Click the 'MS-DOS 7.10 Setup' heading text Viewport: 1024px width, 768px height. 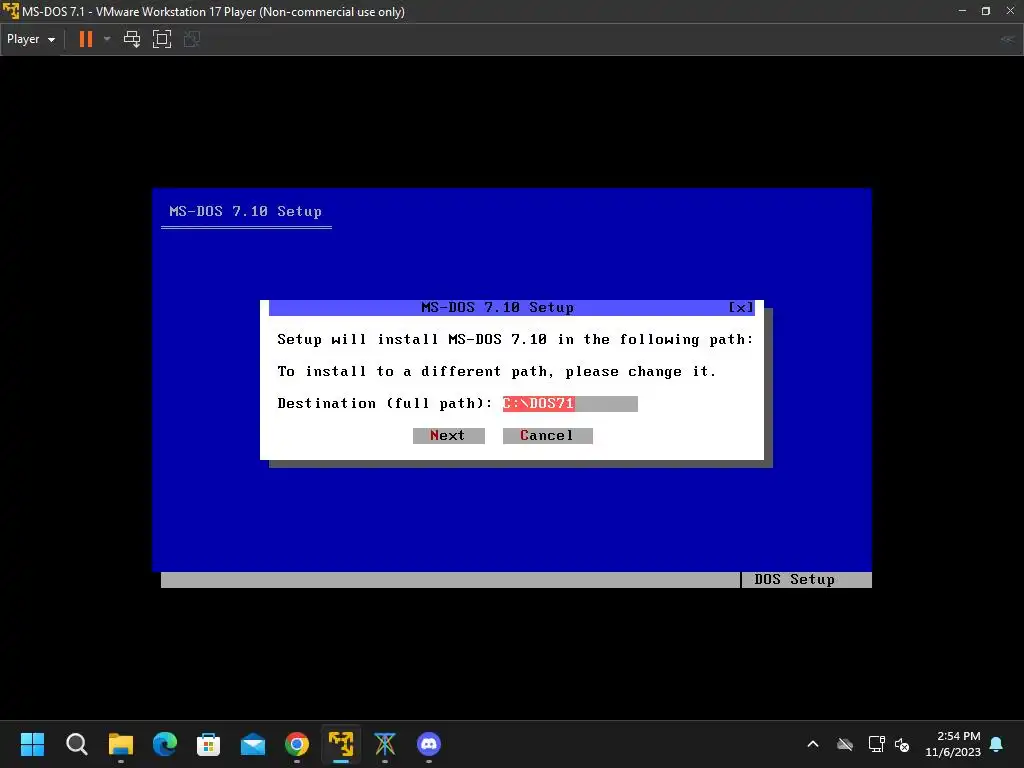(x=246, y=212)
